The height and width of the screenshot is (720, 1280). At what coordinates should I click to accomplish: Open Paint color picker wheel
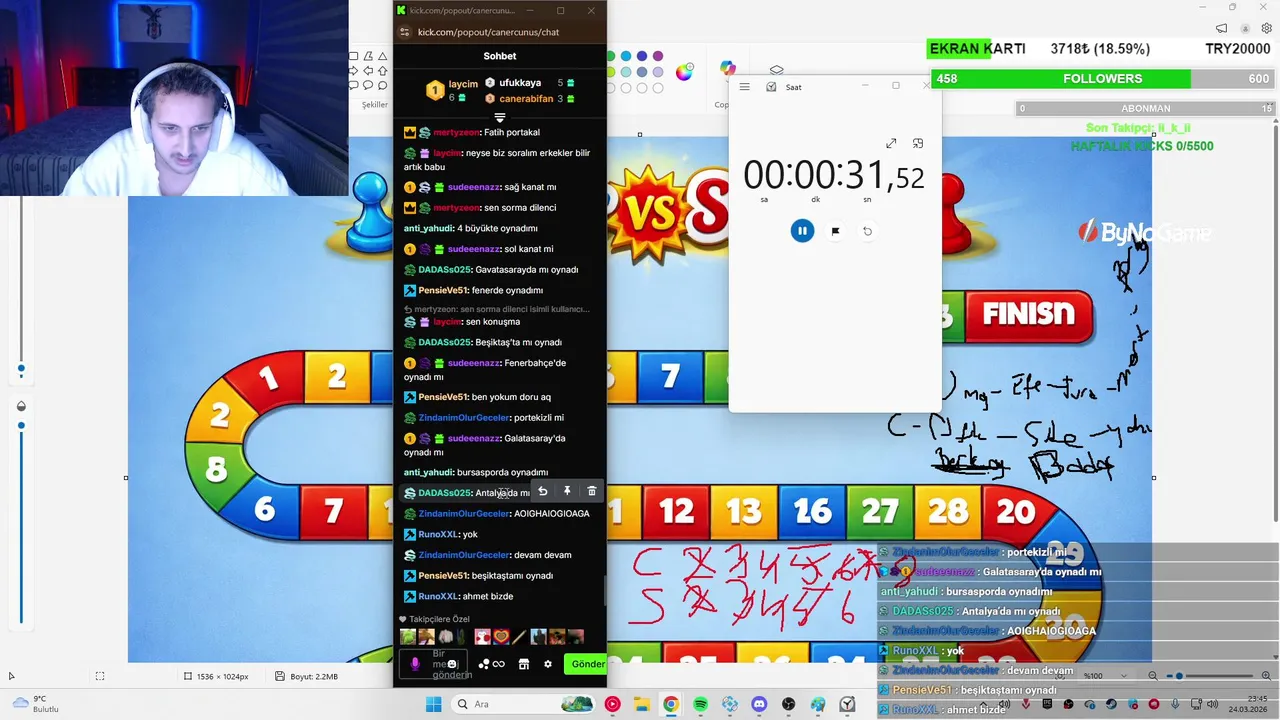coord(684,71)
